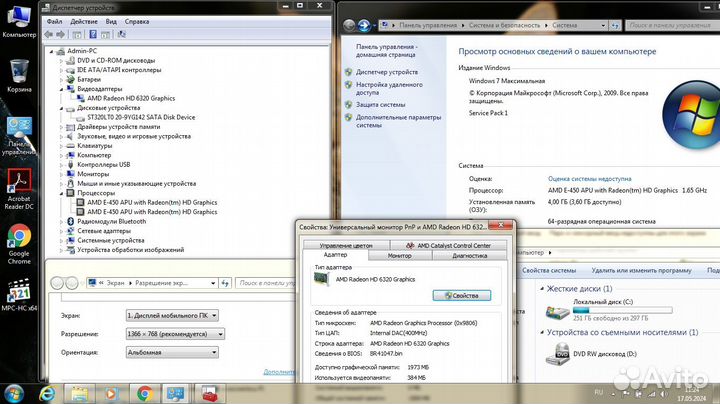Collapse the Жесткие диски (1) group
The height and width of the screenshot is (404, 720).
tap(542, 289)
